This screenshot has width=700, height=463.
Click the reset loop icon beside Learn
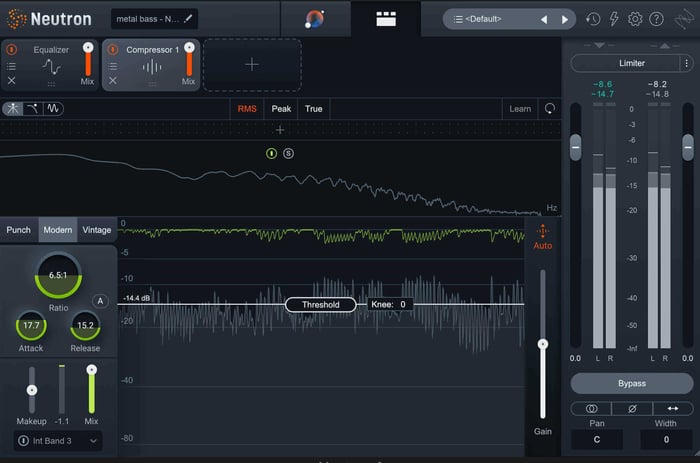pyautogui.click(x=550, y=108)
